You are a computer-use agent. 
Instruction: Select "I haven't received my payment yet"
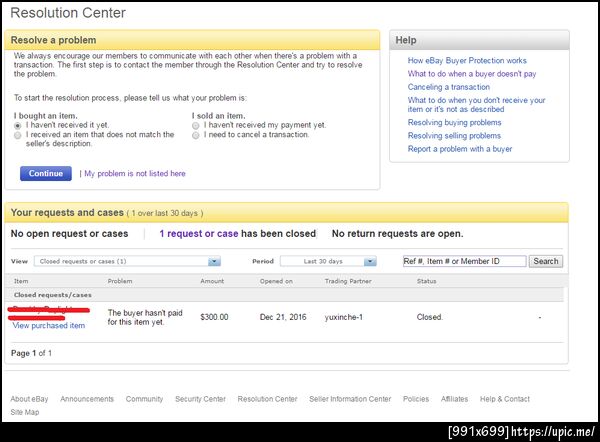tap(196, 126)
